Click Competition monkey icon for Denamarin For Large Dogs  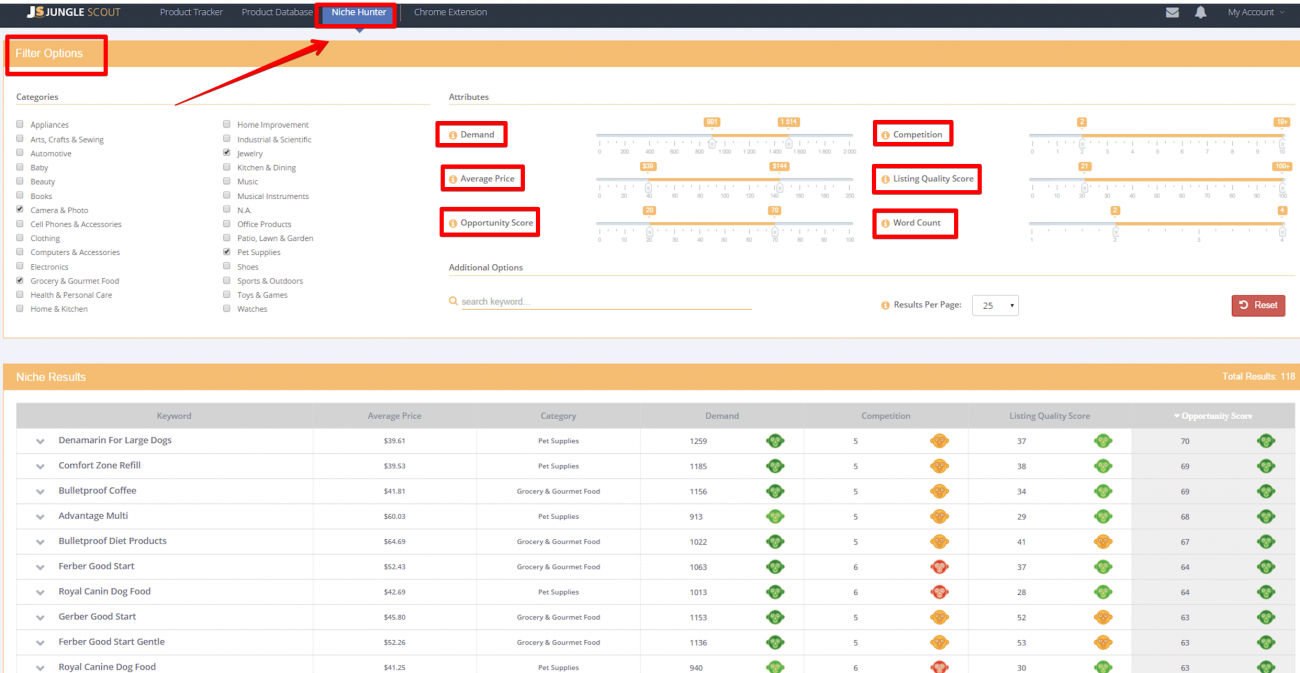click(939, 440)
